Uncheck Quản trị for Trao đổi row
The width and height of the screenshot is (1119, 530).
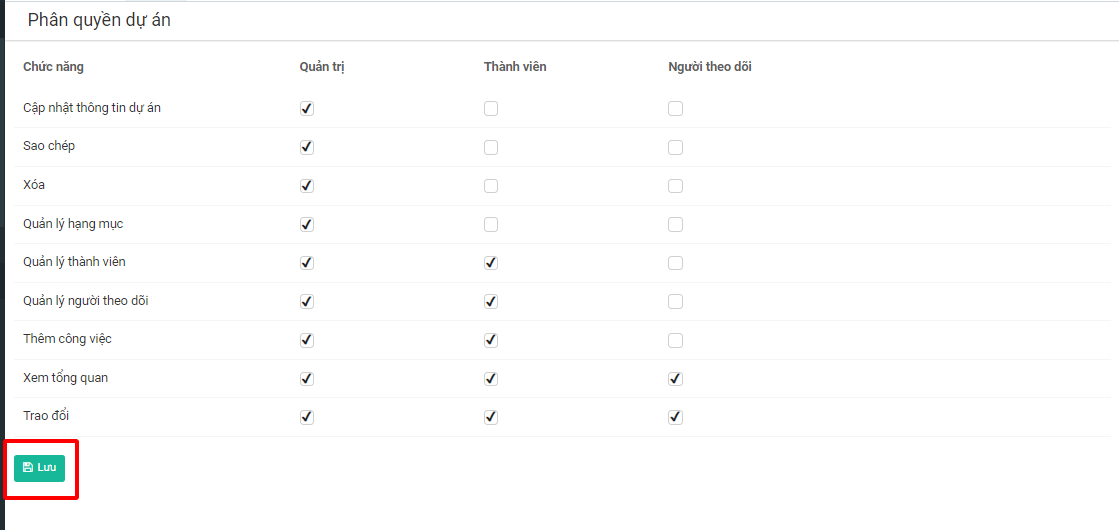307,417
